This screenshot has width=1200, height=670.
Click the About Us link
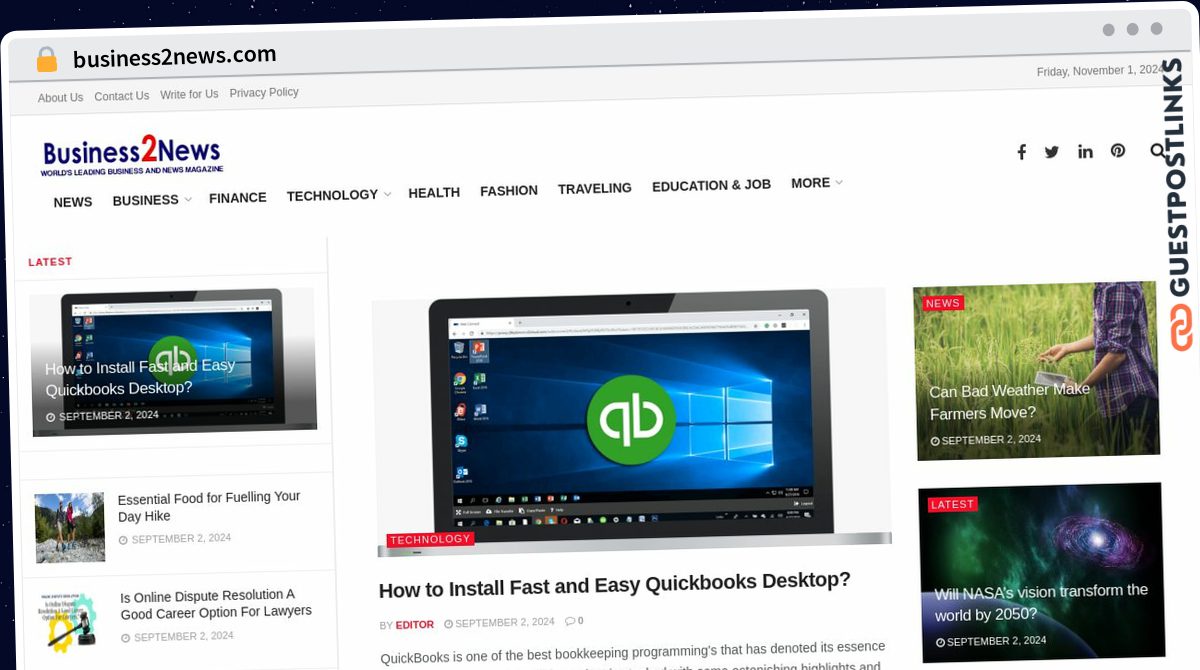pyautogui.click(x=60, y=98)
